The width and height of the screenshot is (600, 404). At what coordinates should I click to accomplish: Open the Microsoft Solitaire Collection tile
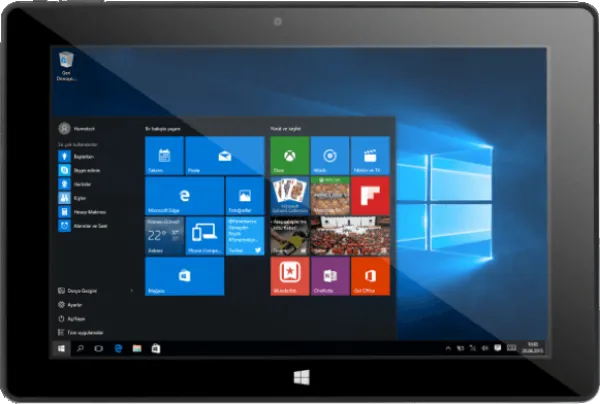(290, 195)
